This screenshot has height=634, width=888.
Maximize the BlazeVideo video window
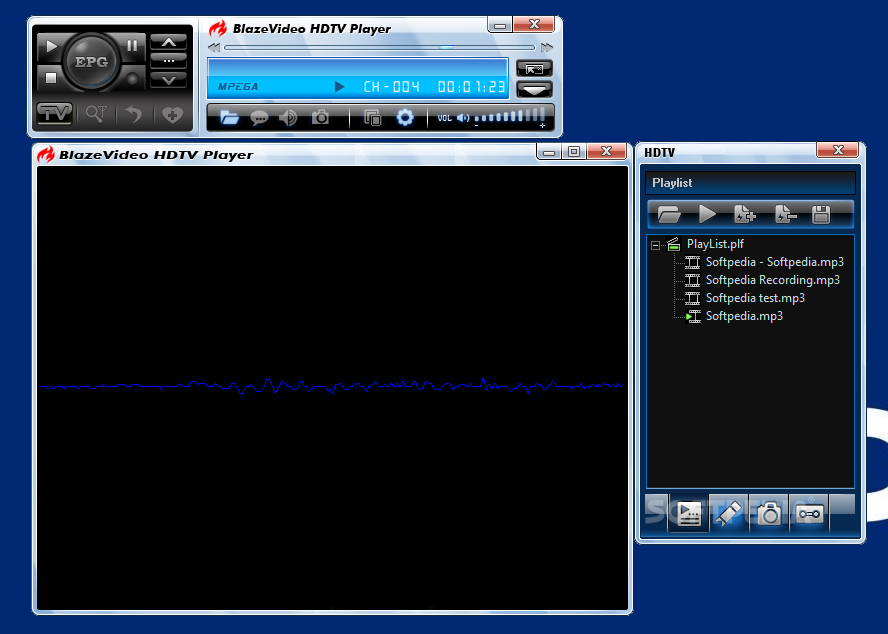point(574,152)
